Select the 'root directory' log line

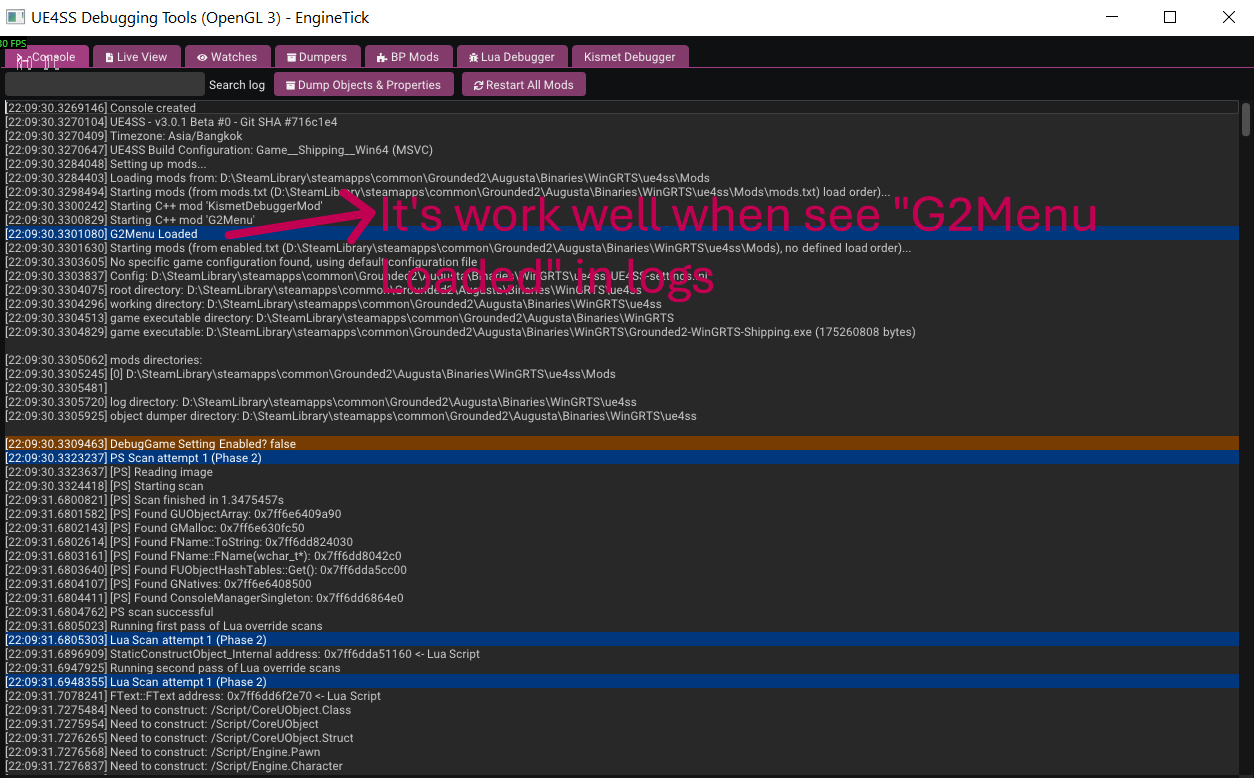pyautogui.click(x=621, y=290)
